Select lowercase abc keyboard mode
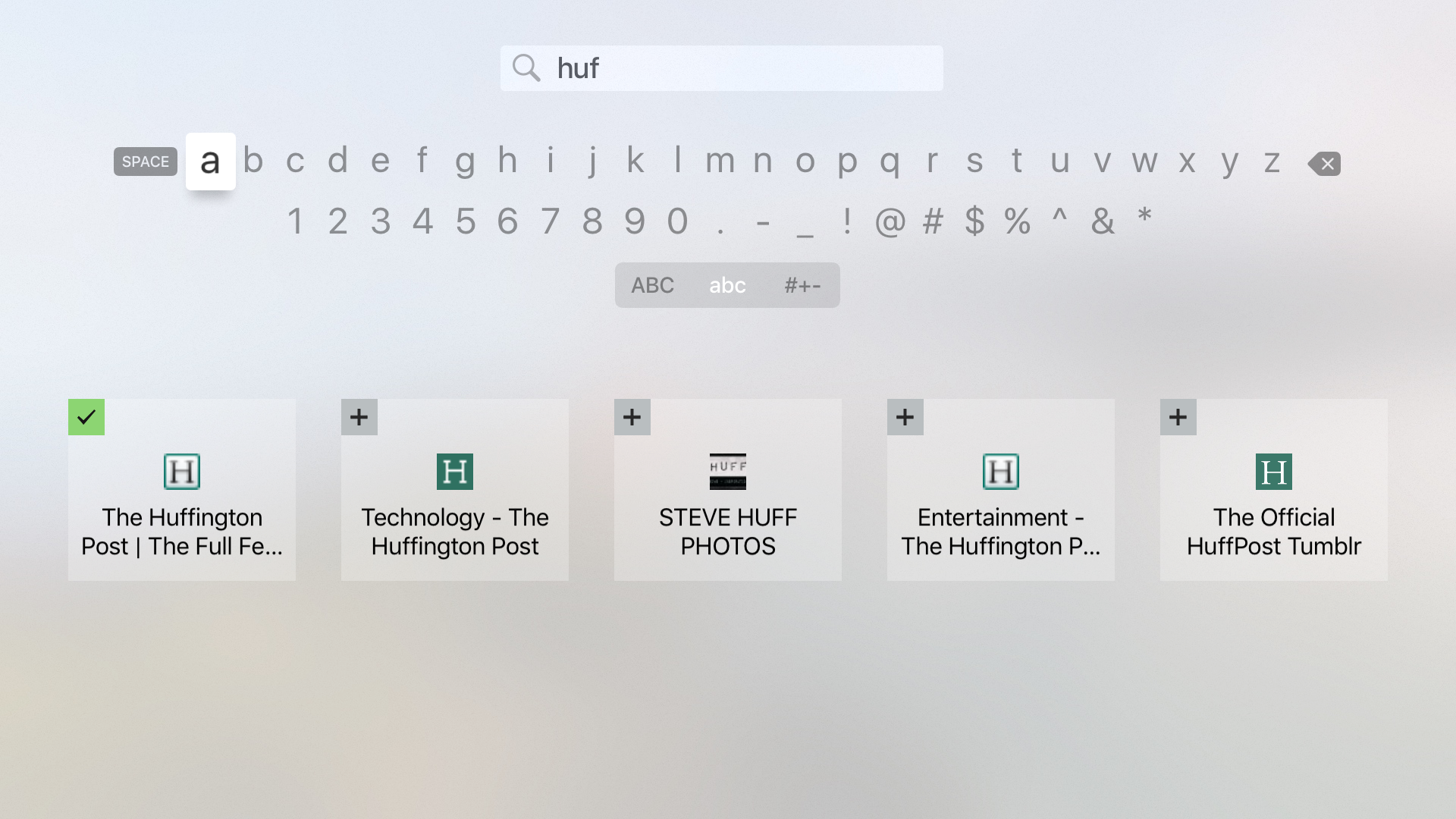Viewport: 1456px width, 819px height. 727,285
